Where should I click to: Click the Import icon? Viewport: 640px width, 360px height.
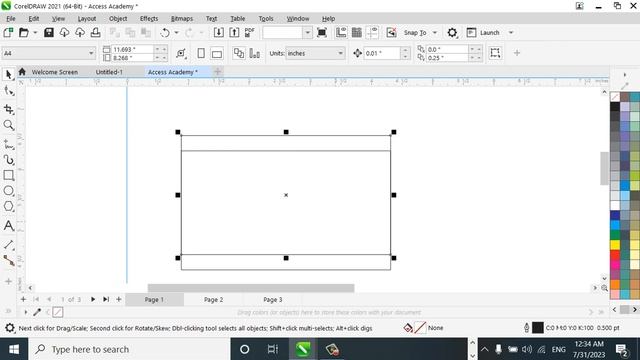pos(218,33)
